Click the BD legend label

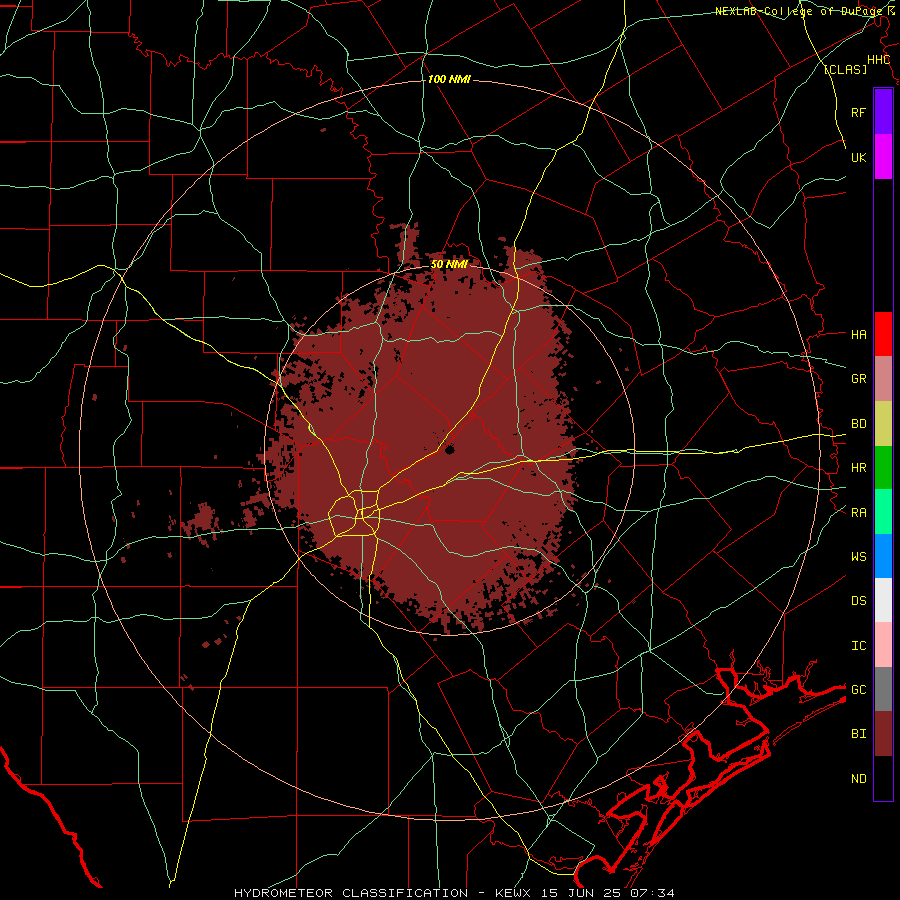[858, 424]
